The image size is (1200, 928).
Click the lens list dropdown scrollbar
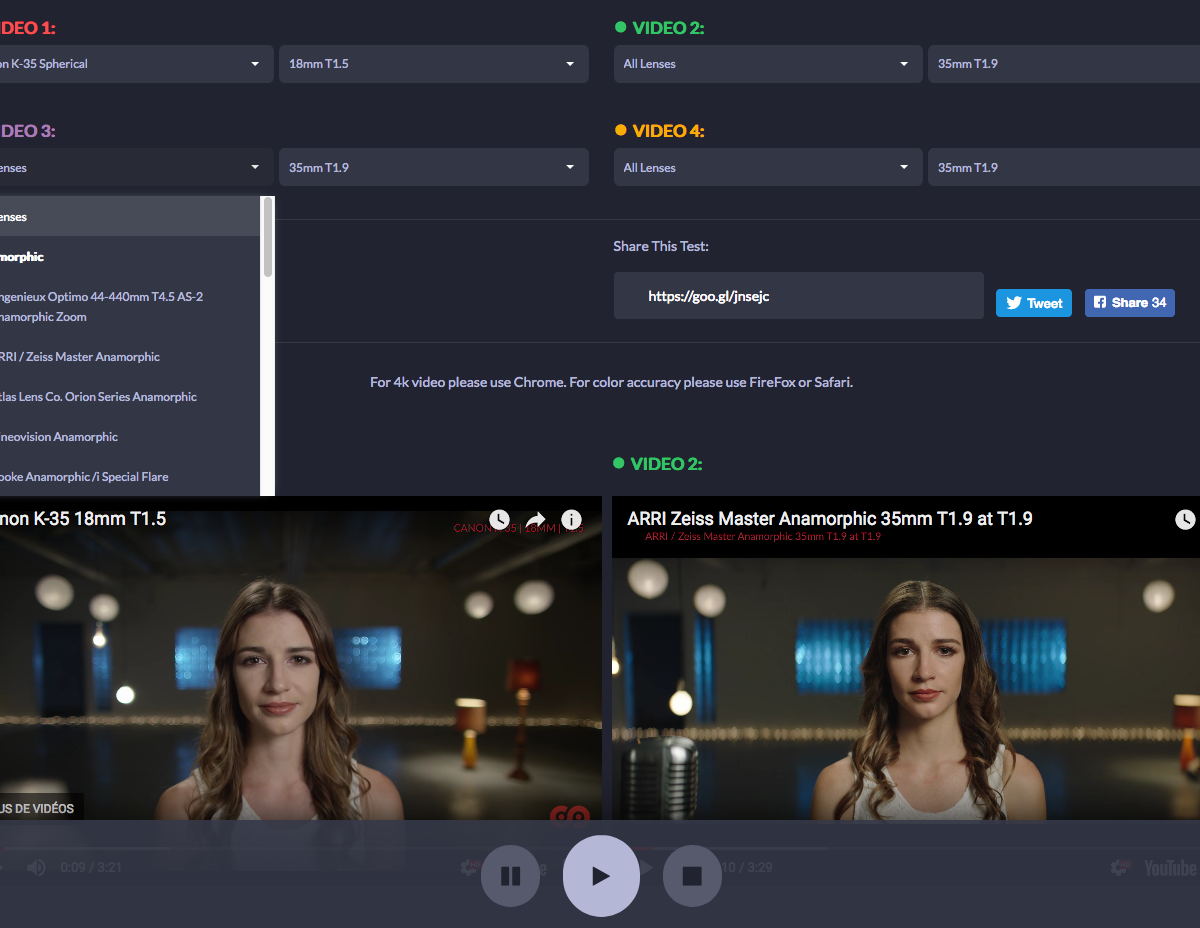point(267,237)
